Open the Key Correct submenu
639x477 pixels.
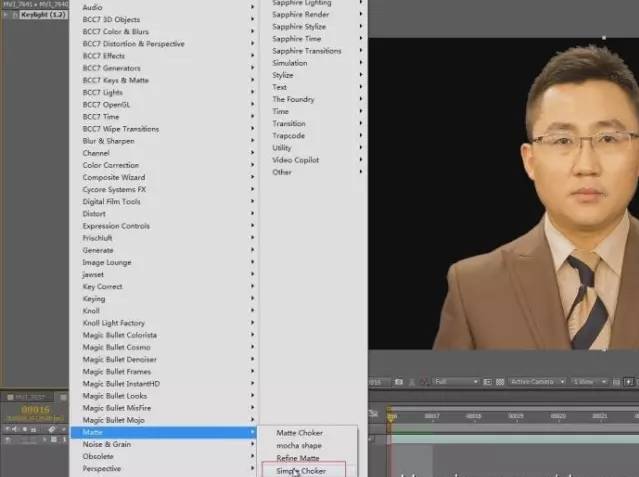pos(163,287)
